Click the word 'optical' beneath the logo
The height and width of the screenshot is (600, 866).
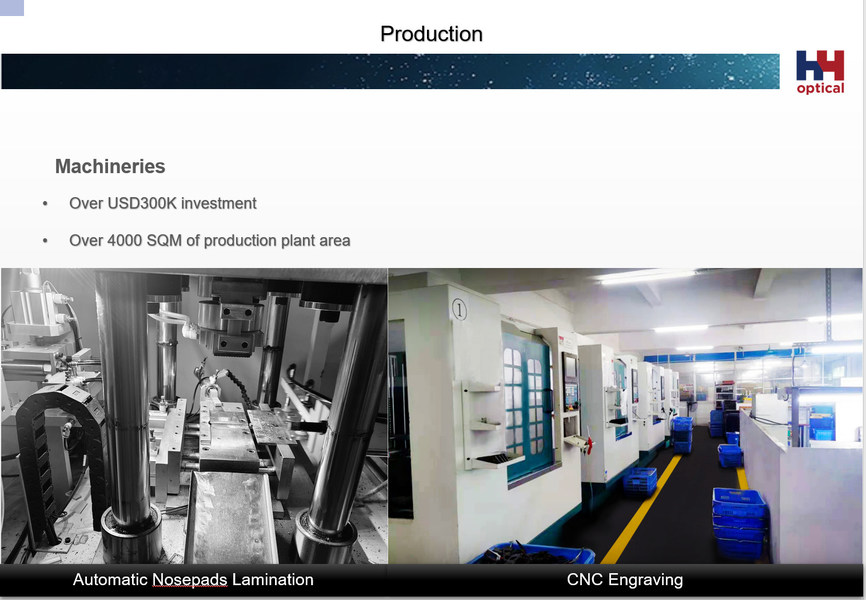[820, 88]
